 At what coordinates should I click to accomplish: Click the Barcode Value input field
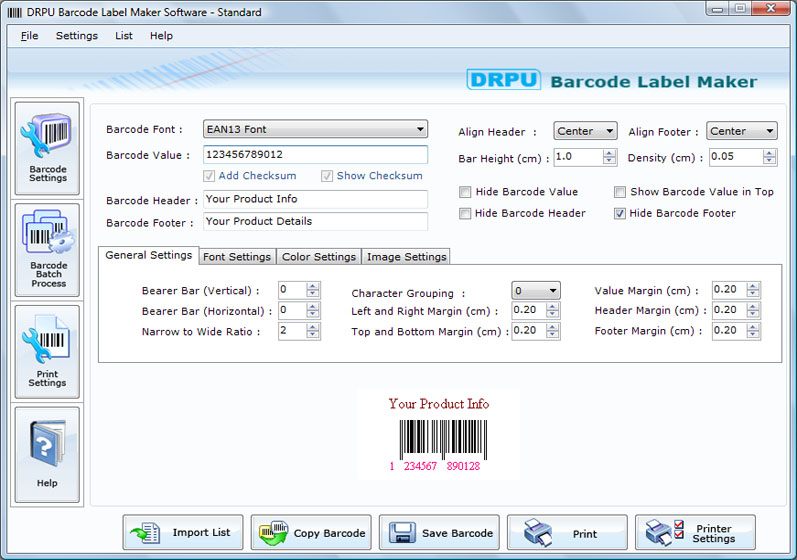coord(315,154)
